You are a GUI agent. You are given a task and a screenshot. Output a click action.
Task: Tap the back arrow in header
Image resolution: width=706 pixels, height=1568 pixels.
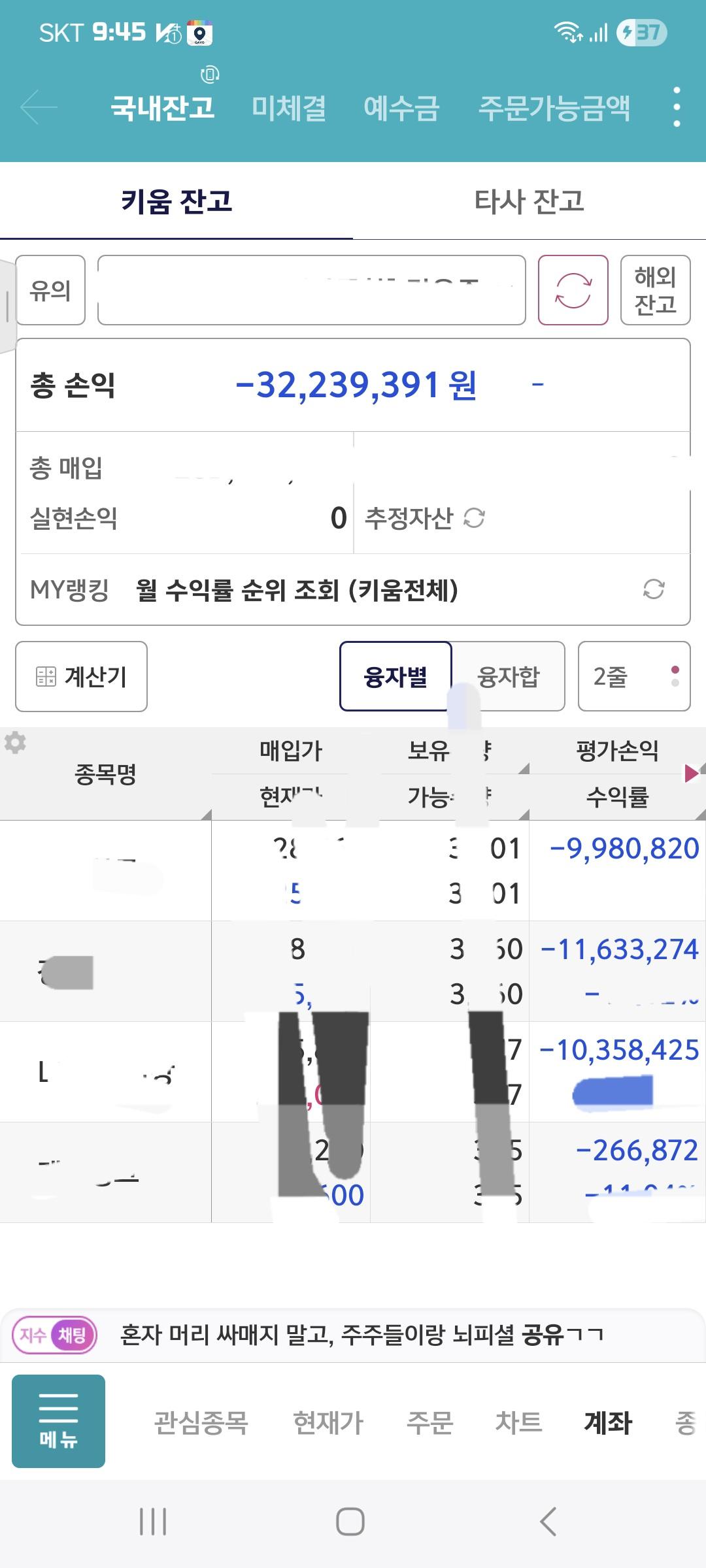pos(39,106)
